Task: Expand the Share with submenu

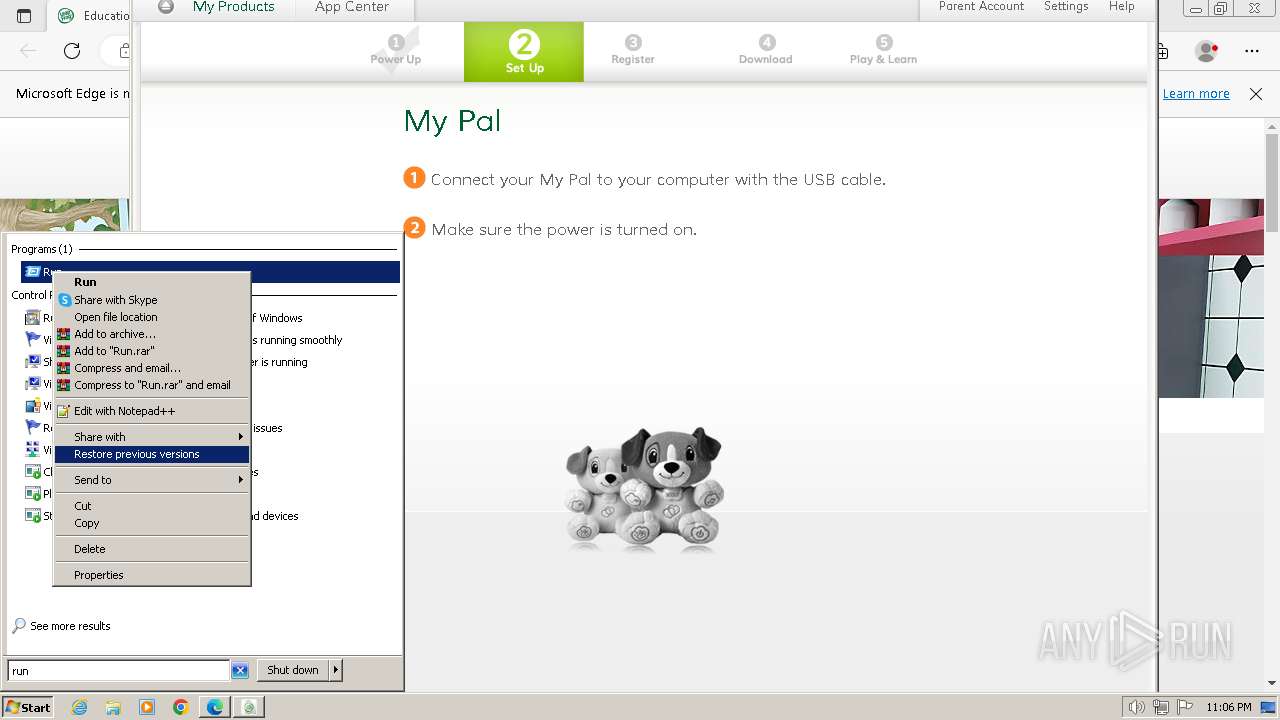Action: coord(151,437)
